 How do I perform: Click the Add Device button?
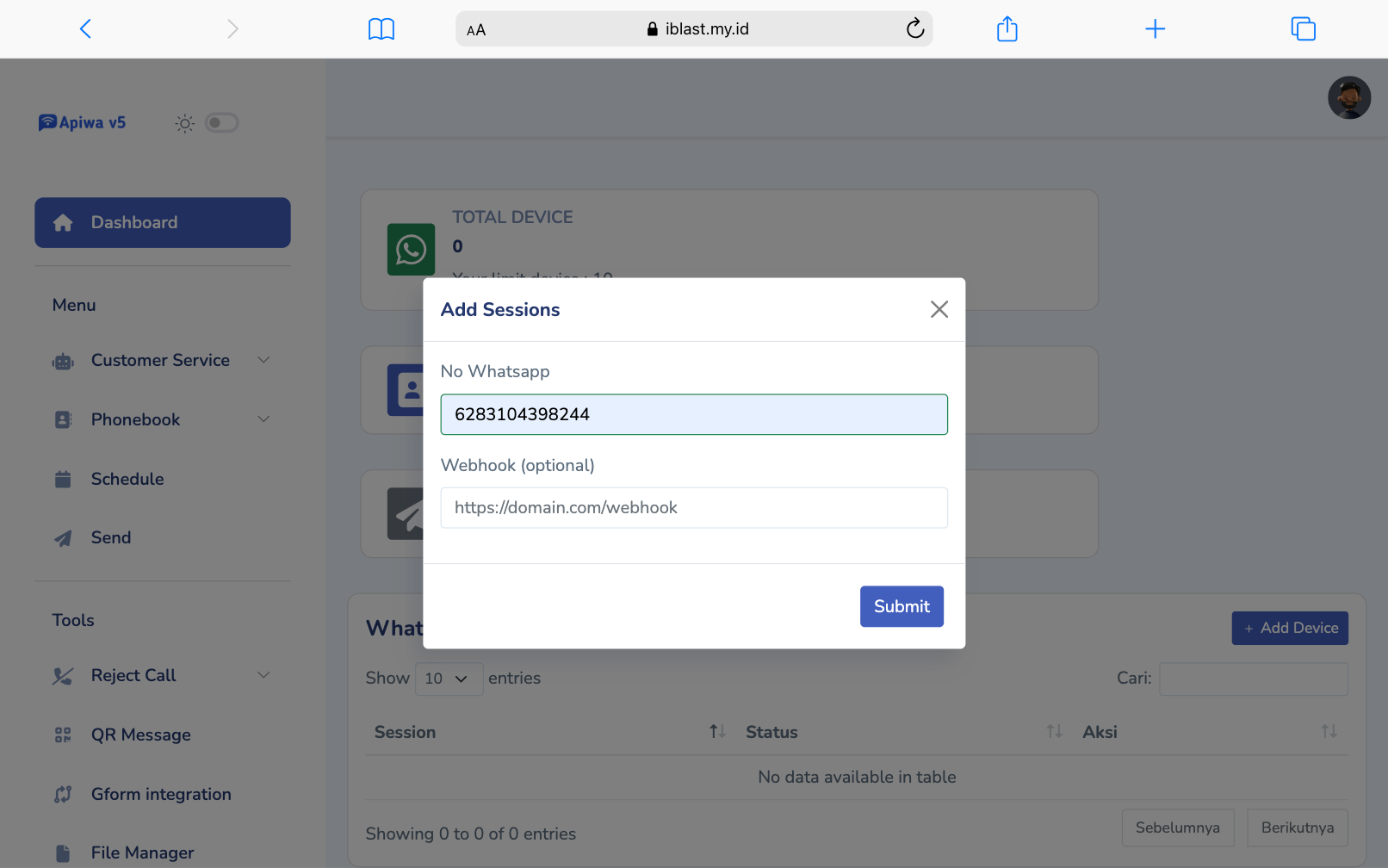pyautogui.click(x=1289, y=629)
